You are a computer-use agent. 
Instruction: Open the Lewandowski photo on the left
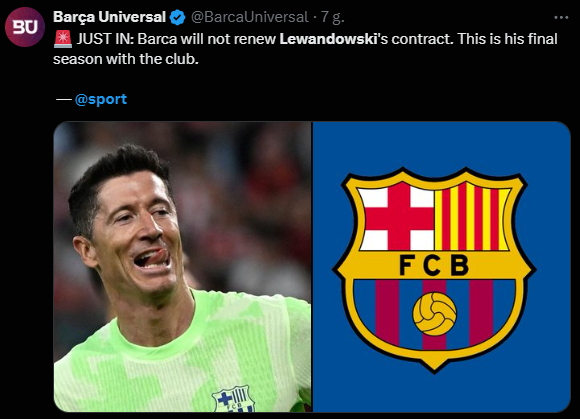(x=182, y=267)
